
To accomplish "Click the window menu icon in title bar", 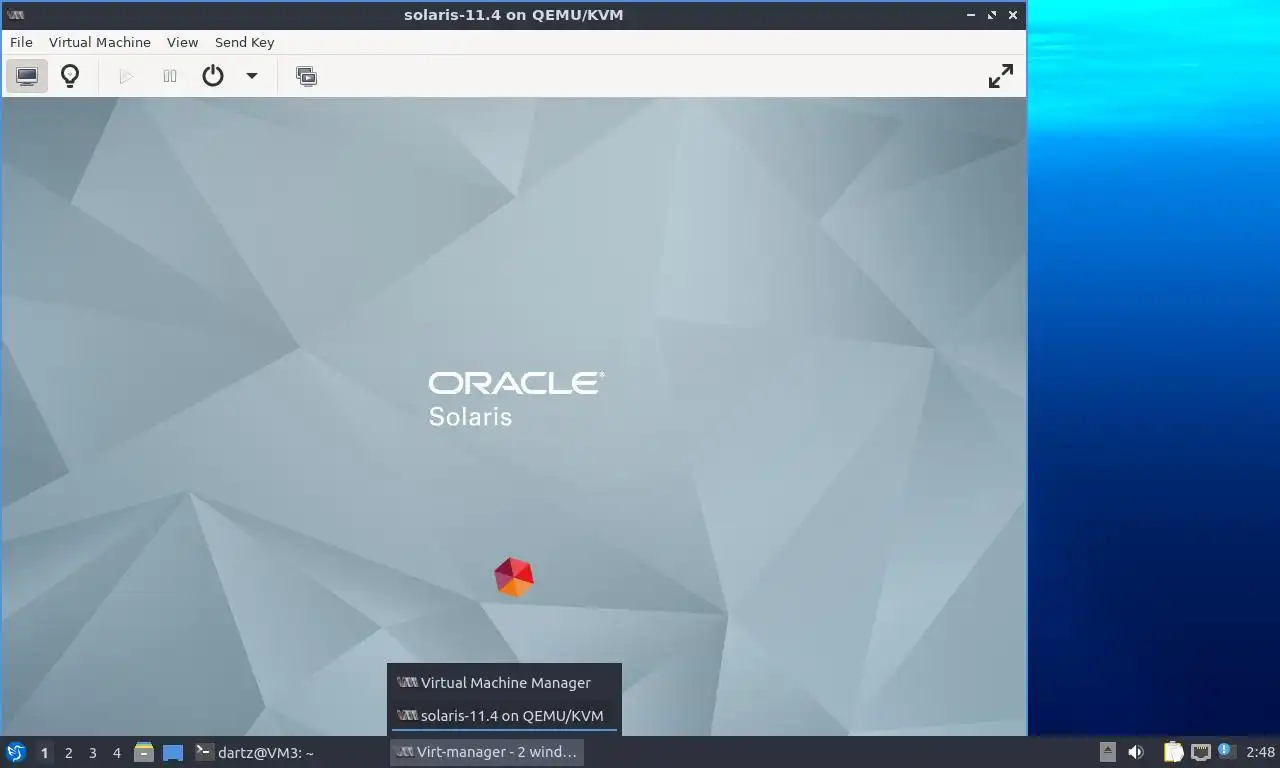I will coord(15,15).
